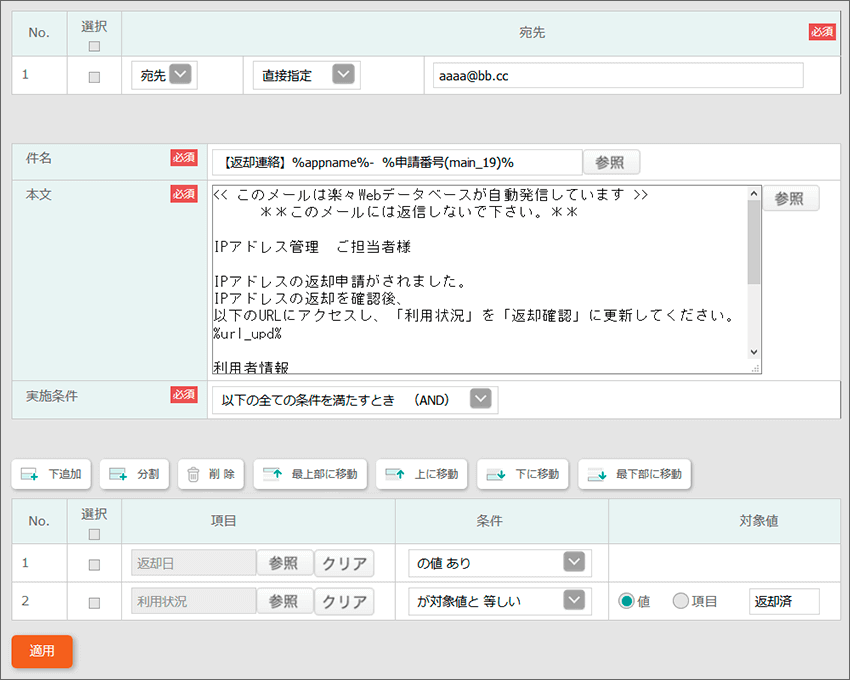Click クリア button in 返却日 row

pyautogui.click(x=344, y=563)
